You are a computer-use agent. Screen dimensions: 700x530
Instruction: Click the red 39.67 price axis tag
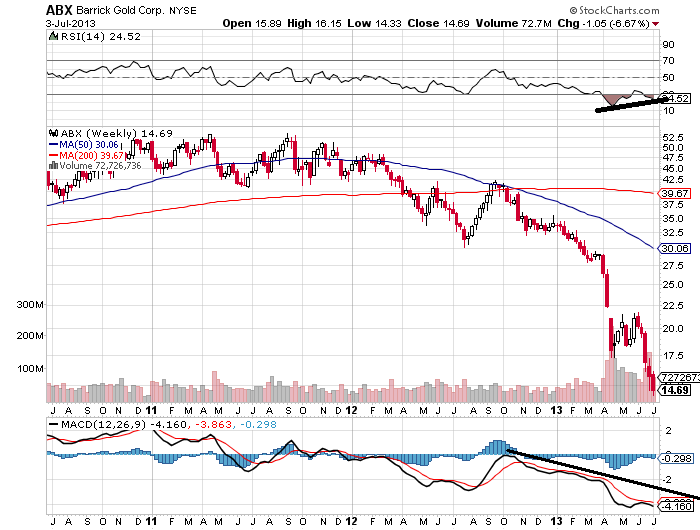pos(675,193)
